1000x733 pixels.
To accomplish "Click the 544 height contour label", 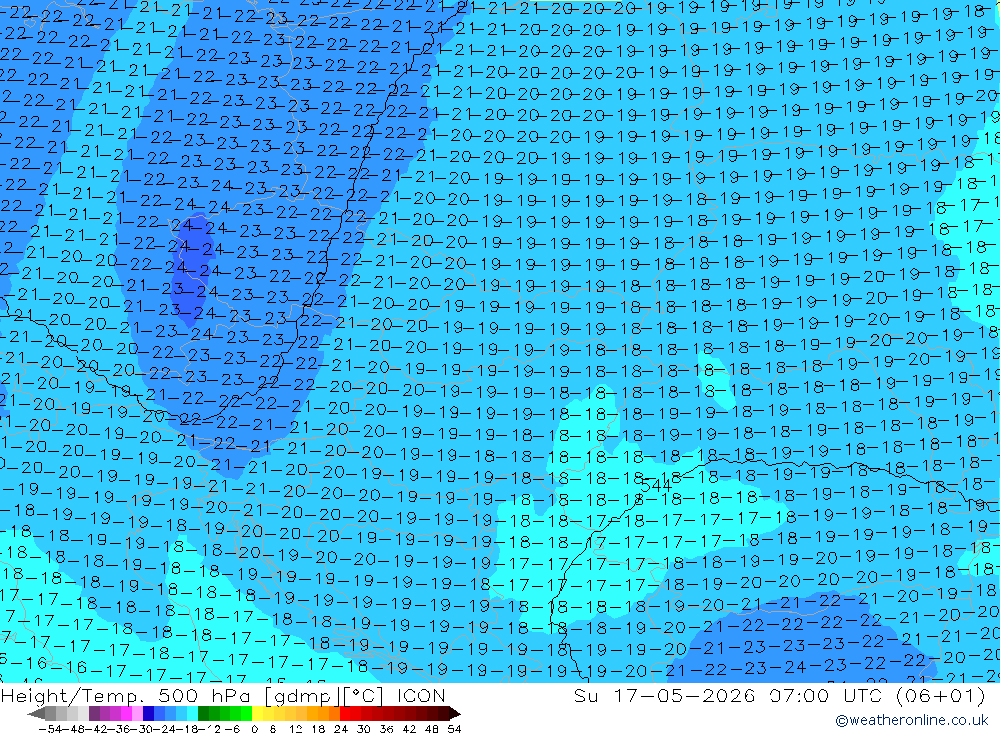I will [x=656, y=485].
